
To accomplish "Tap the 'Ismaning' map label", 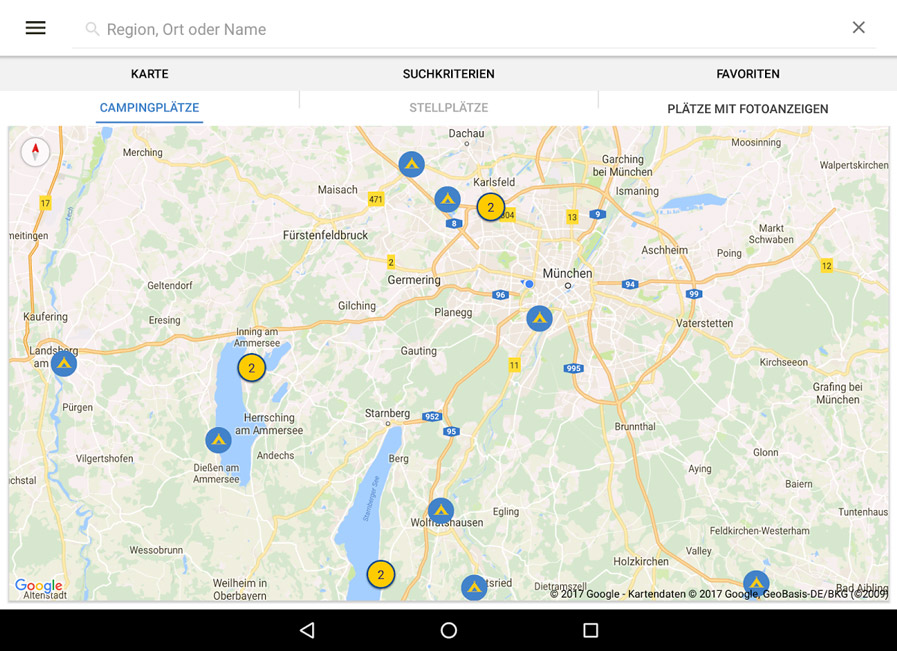I will coord(637,191).
